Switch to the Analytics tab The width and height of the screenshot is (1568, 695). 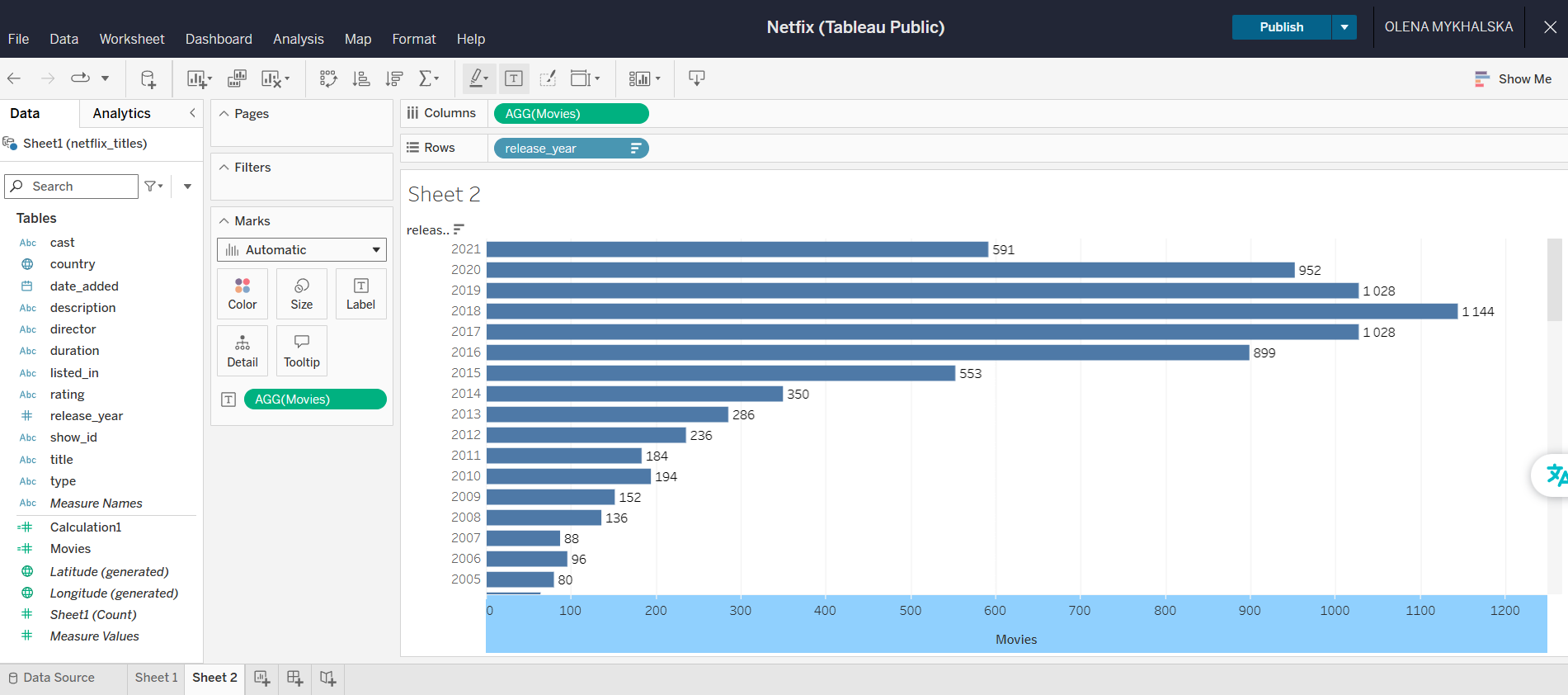[122, 113]
